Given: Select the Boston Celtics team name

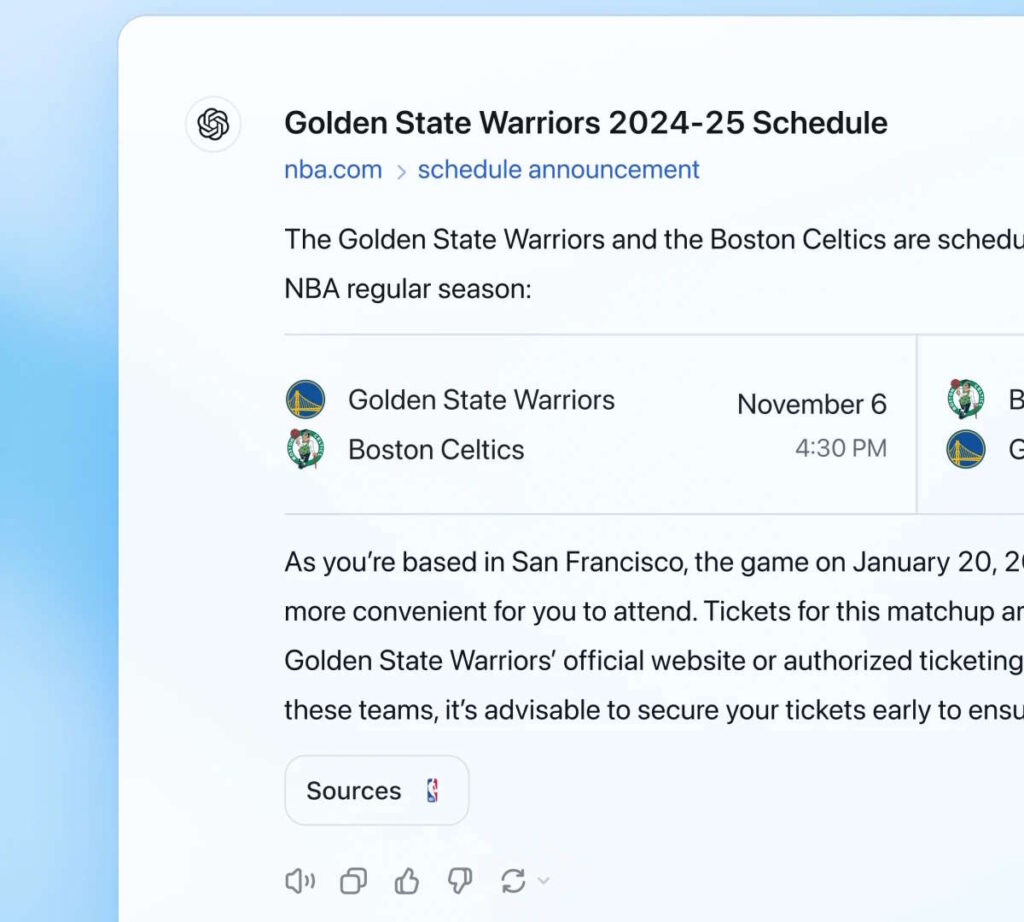Looking at the screenshot, I should click(436, 450).
